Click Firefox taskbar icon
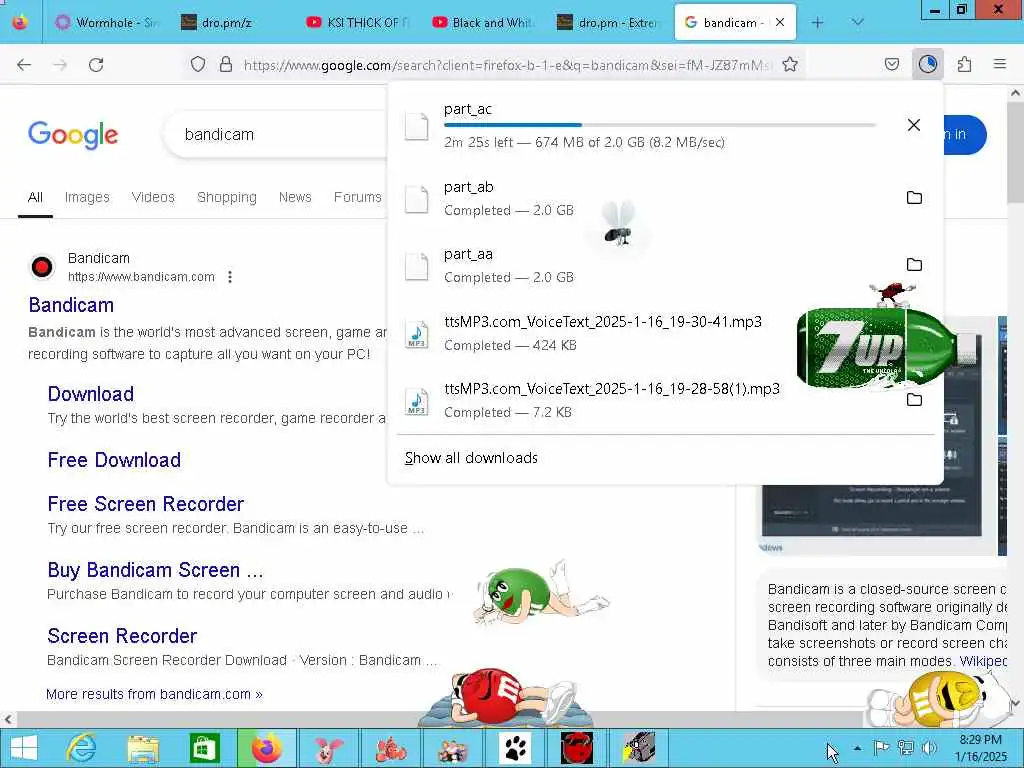Screen dimensions: 1024x768 point(266,748)
